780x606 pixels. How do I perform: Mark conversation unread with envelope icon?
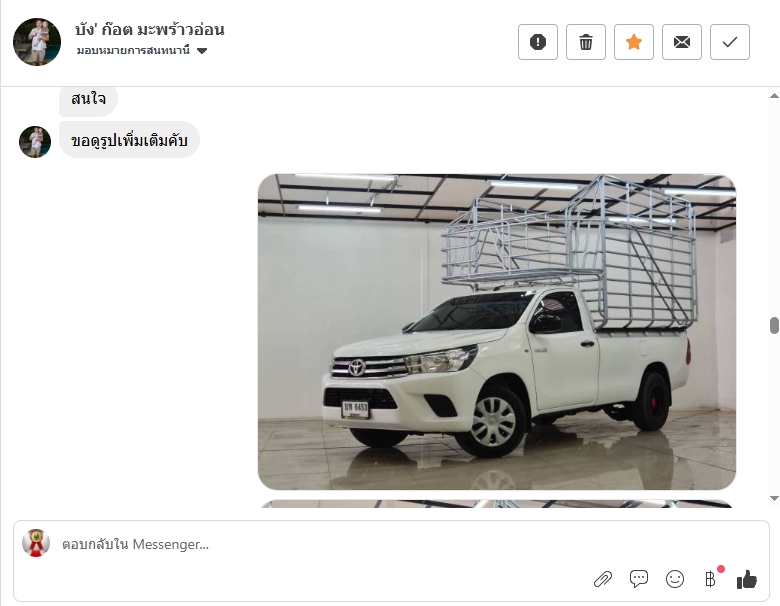click(x=682, y=42)
